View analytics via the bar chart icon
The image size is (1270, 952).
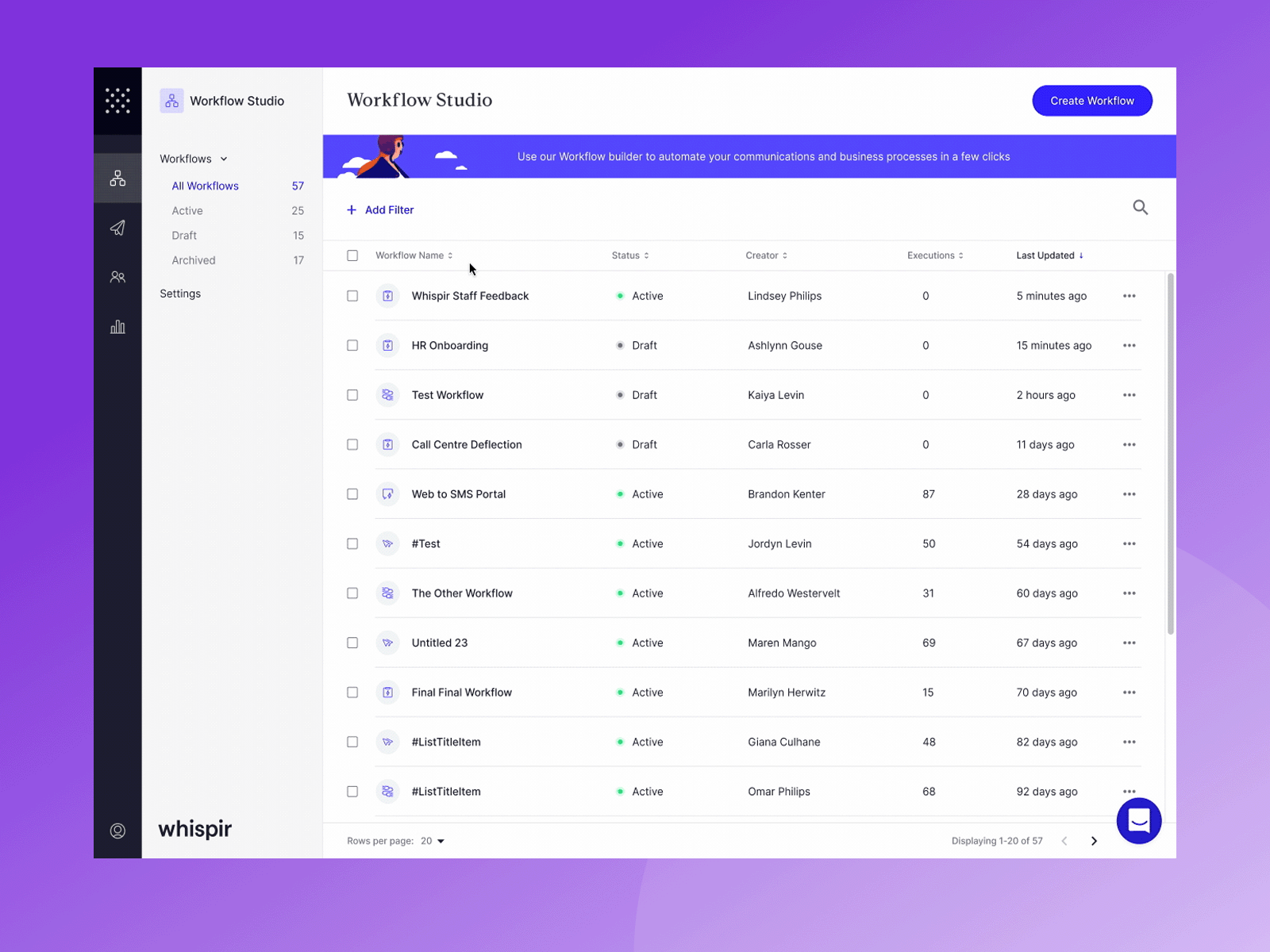click(117, 326)
